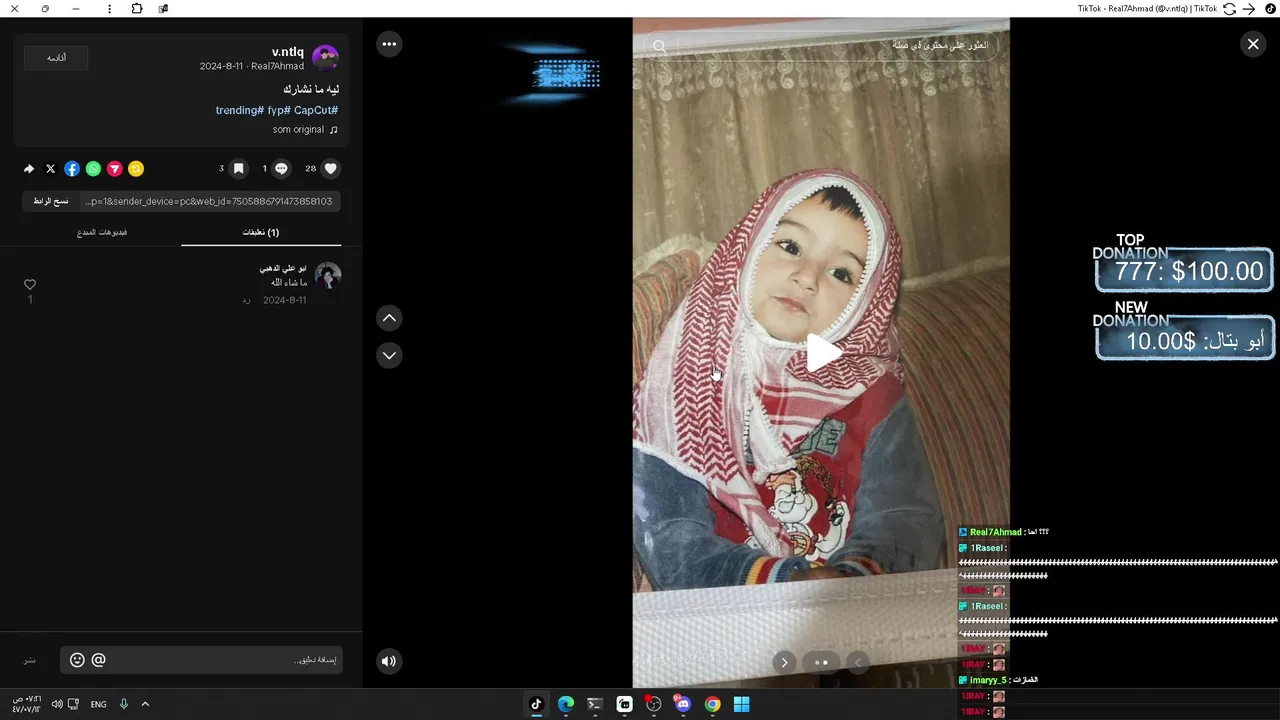Open the Discord app on the taskbar

683,704
